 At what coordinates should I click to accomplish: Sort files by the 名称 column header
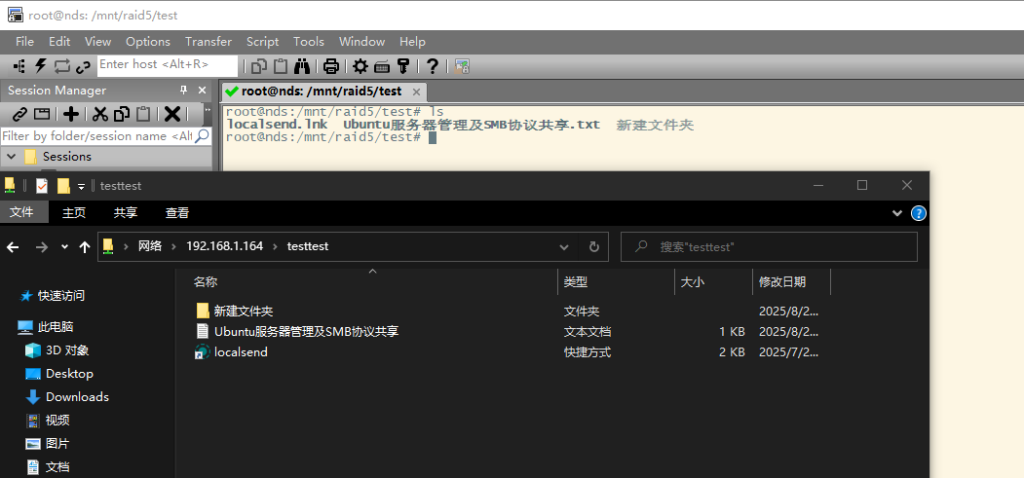(206, 283)
